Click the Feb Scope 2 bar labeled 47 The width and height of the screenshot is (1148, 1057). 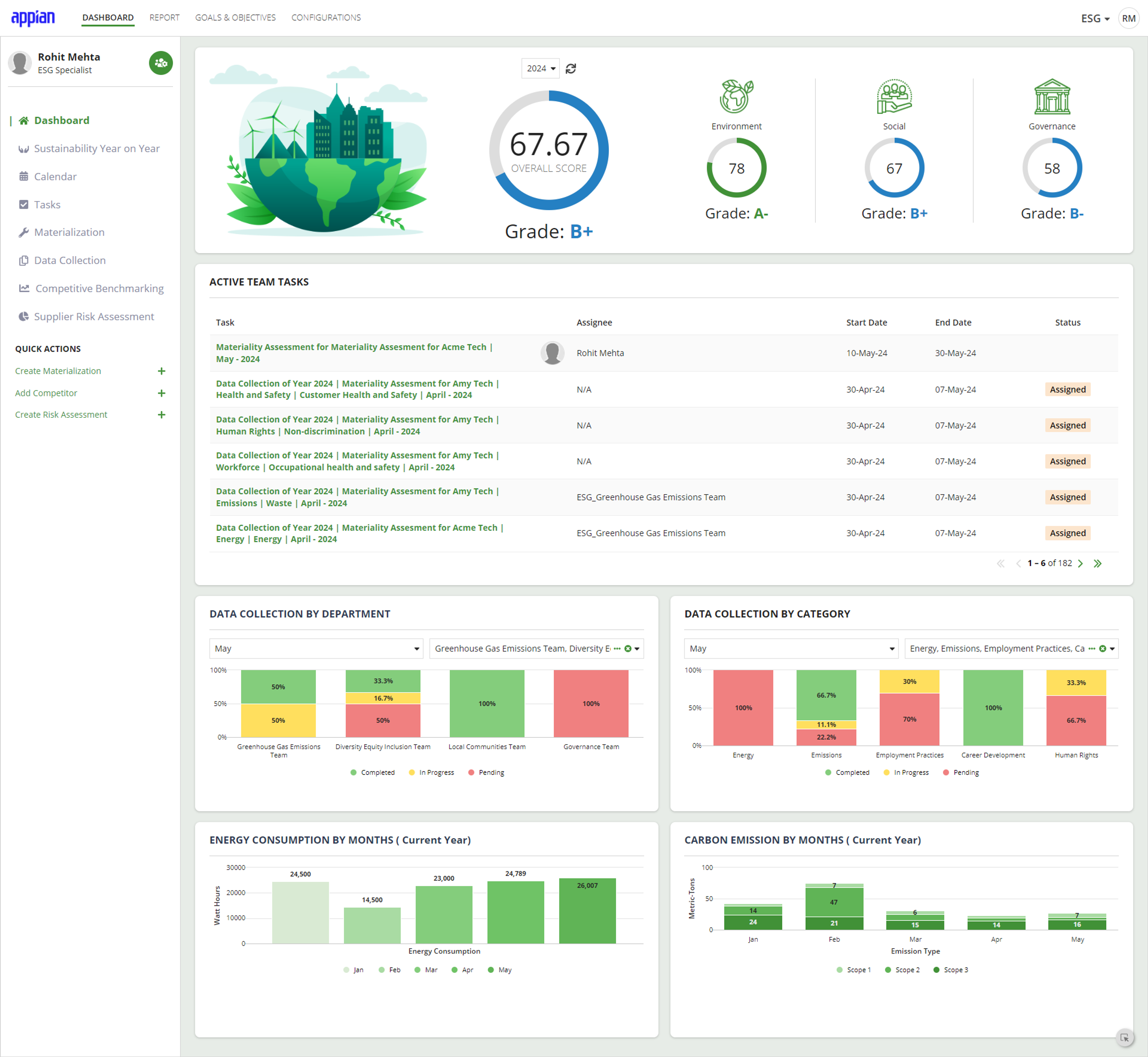click(x=834, y=903)
